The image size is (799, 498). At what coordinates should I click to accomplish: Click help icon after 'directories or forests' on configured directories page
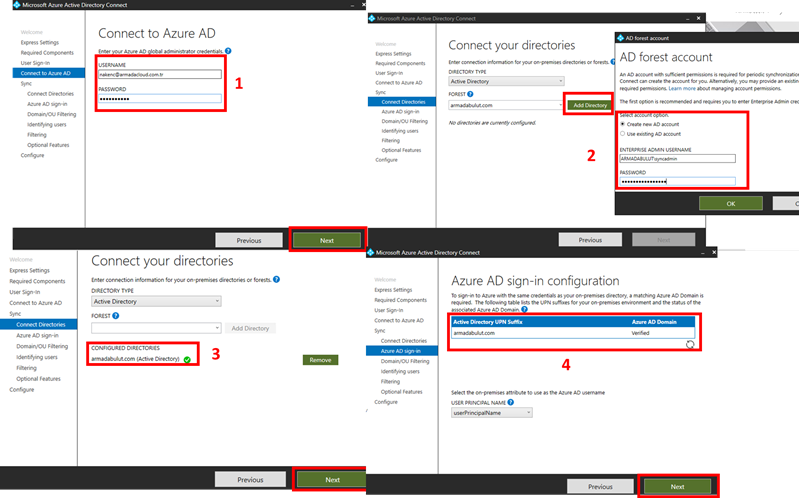coord(276,279)
